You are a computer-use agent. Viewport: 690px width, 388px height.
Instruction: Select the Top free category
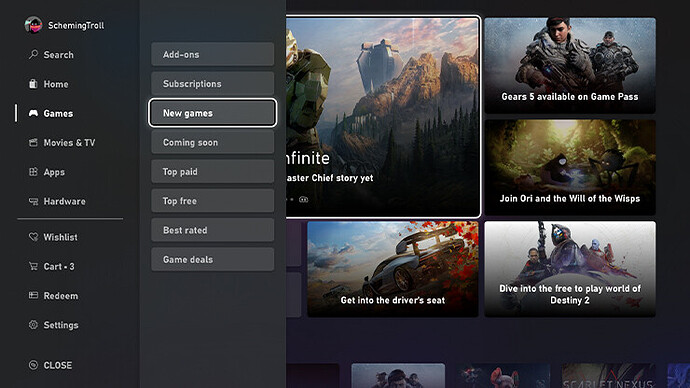(x=213, y=201)
